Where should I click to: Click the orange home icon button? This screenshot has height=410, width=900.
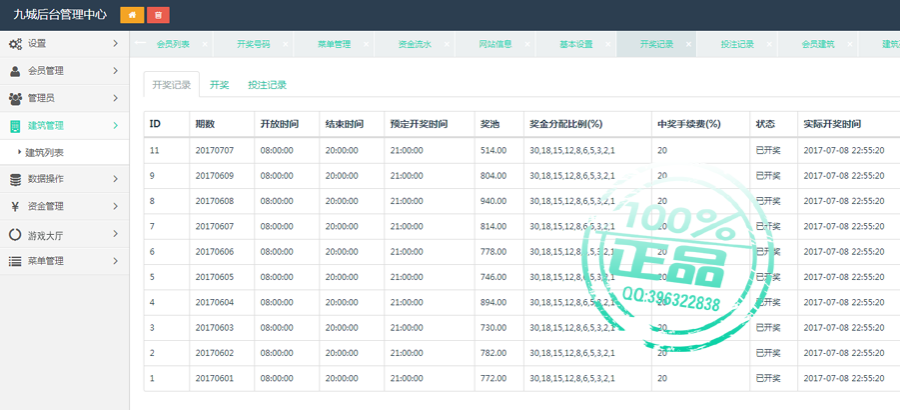[x=132, y=15]
